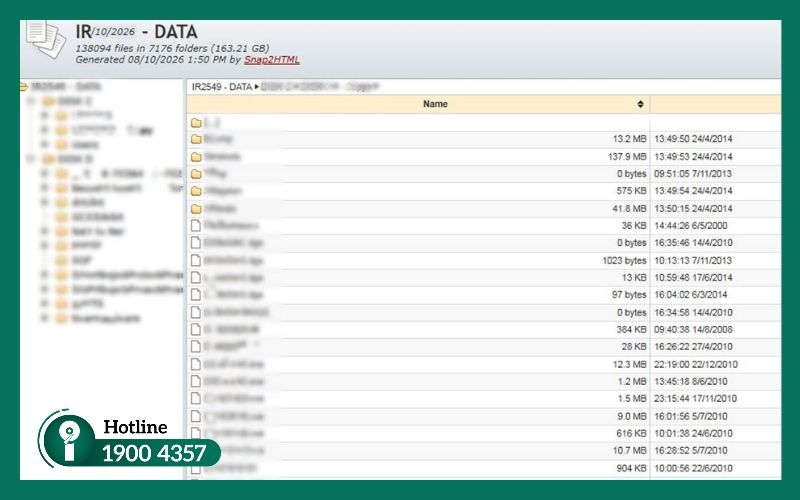Viewport: 800px width, 500px height.
Task: Open the folder icon of the 137.9 MB row
Action: [x=196, y=157]
